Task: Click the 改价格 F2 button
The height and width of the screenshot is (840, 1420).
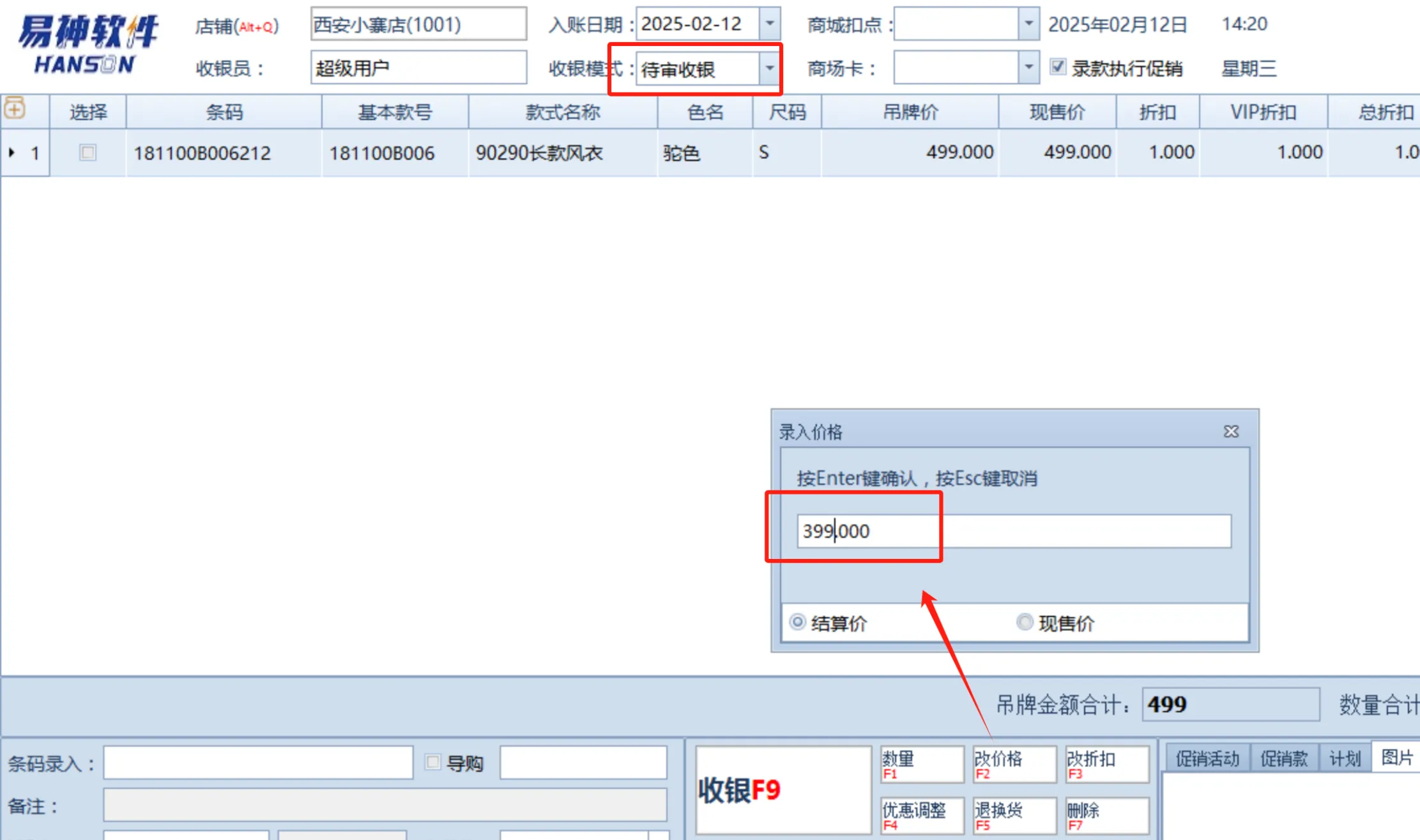Action: [1014, 764]
